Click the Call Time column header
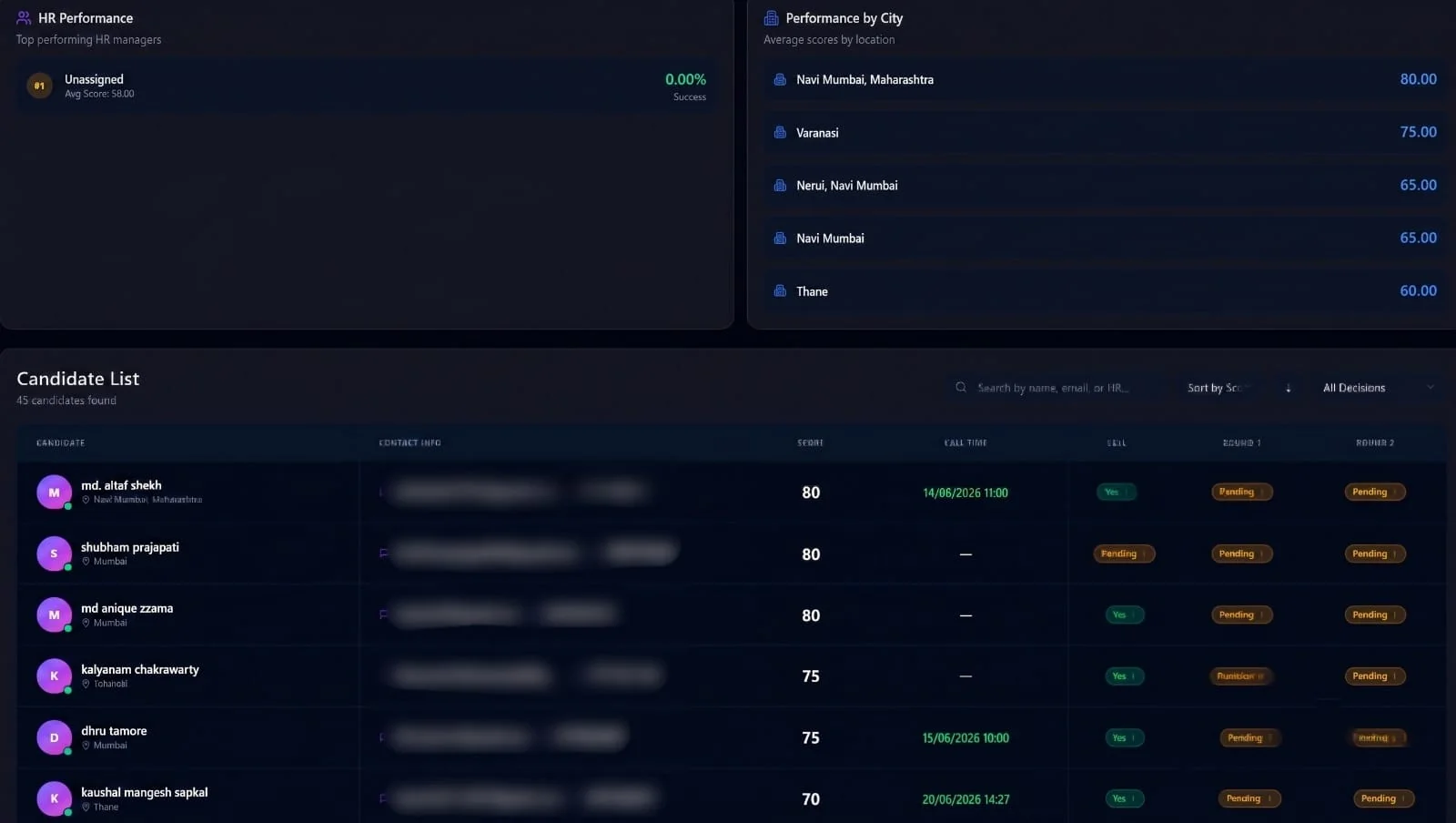1456x823 pixels. click(x=966, y=442)
